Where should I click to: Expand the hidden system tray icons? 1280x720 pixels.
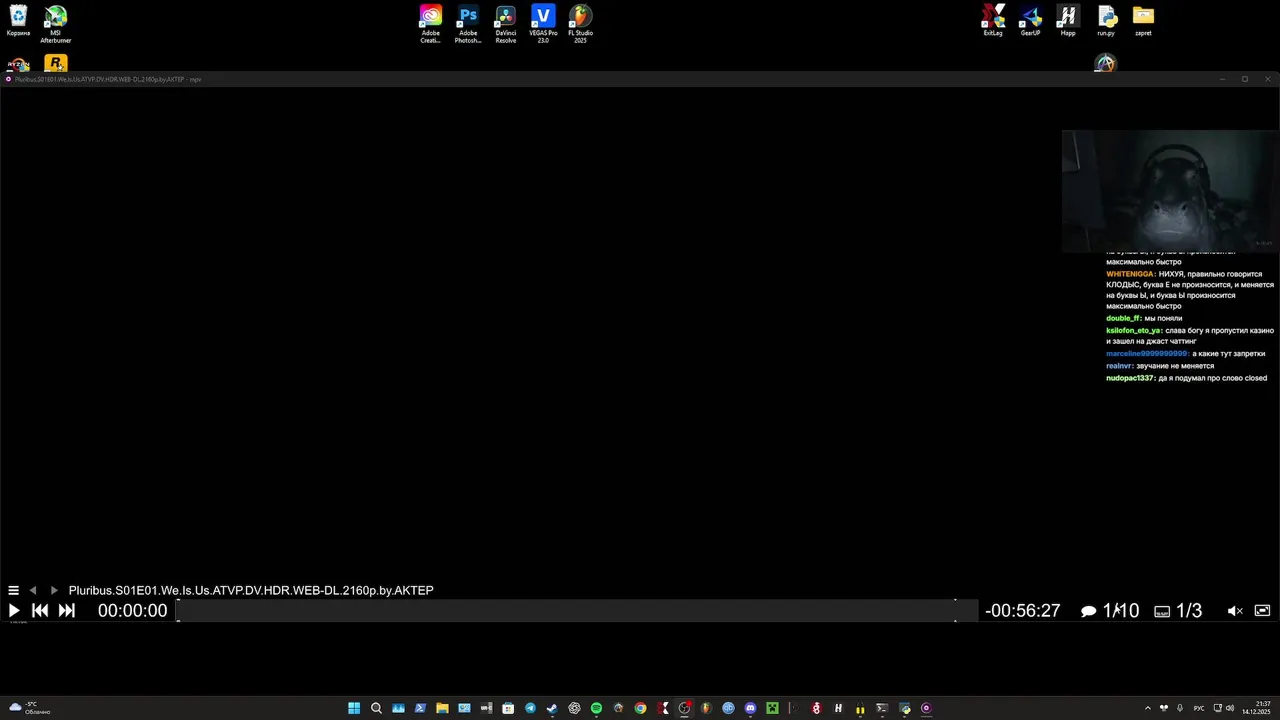[1148, 708]
